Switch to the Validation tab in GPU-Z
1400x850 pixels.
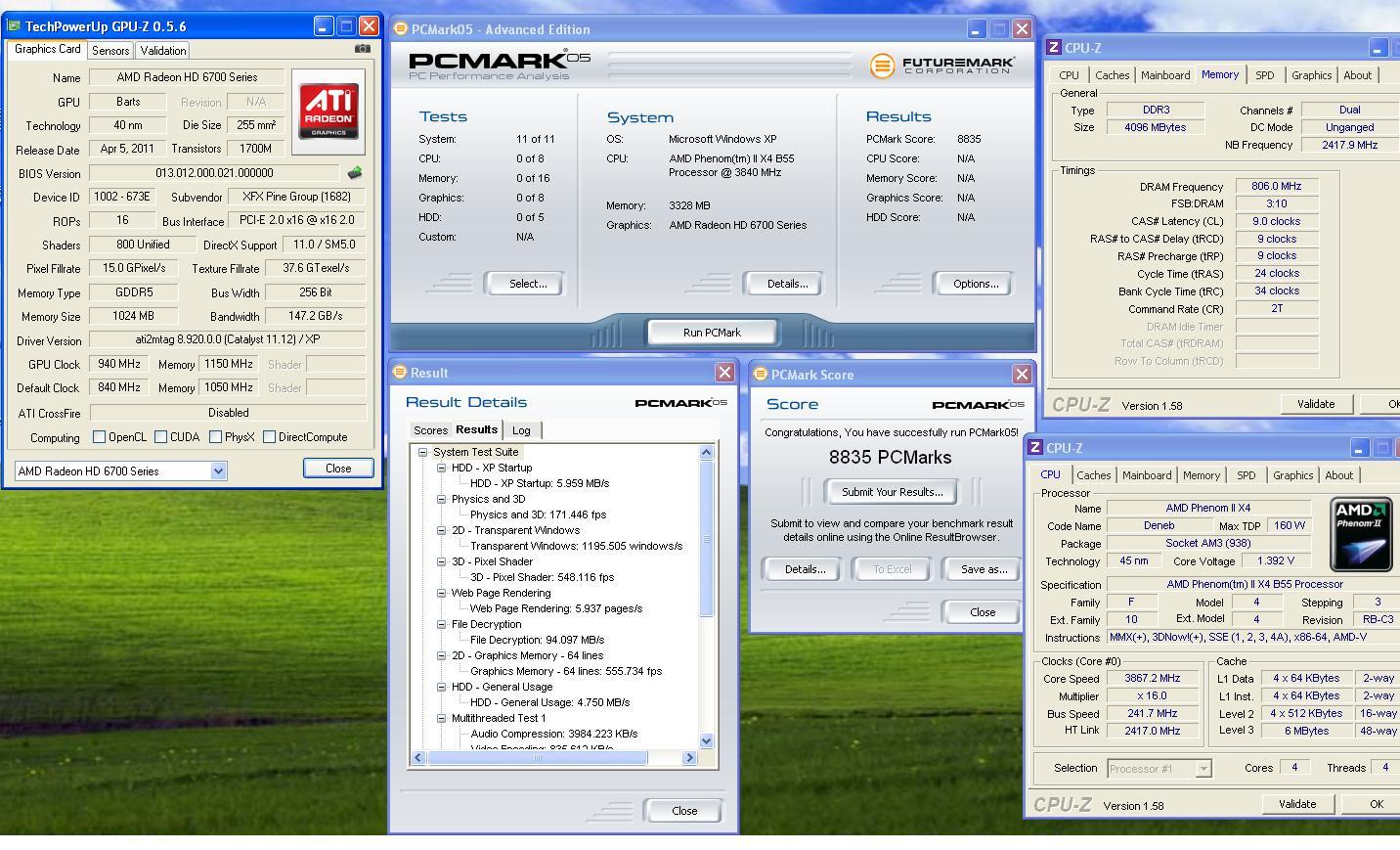click(x=162, y=51)
